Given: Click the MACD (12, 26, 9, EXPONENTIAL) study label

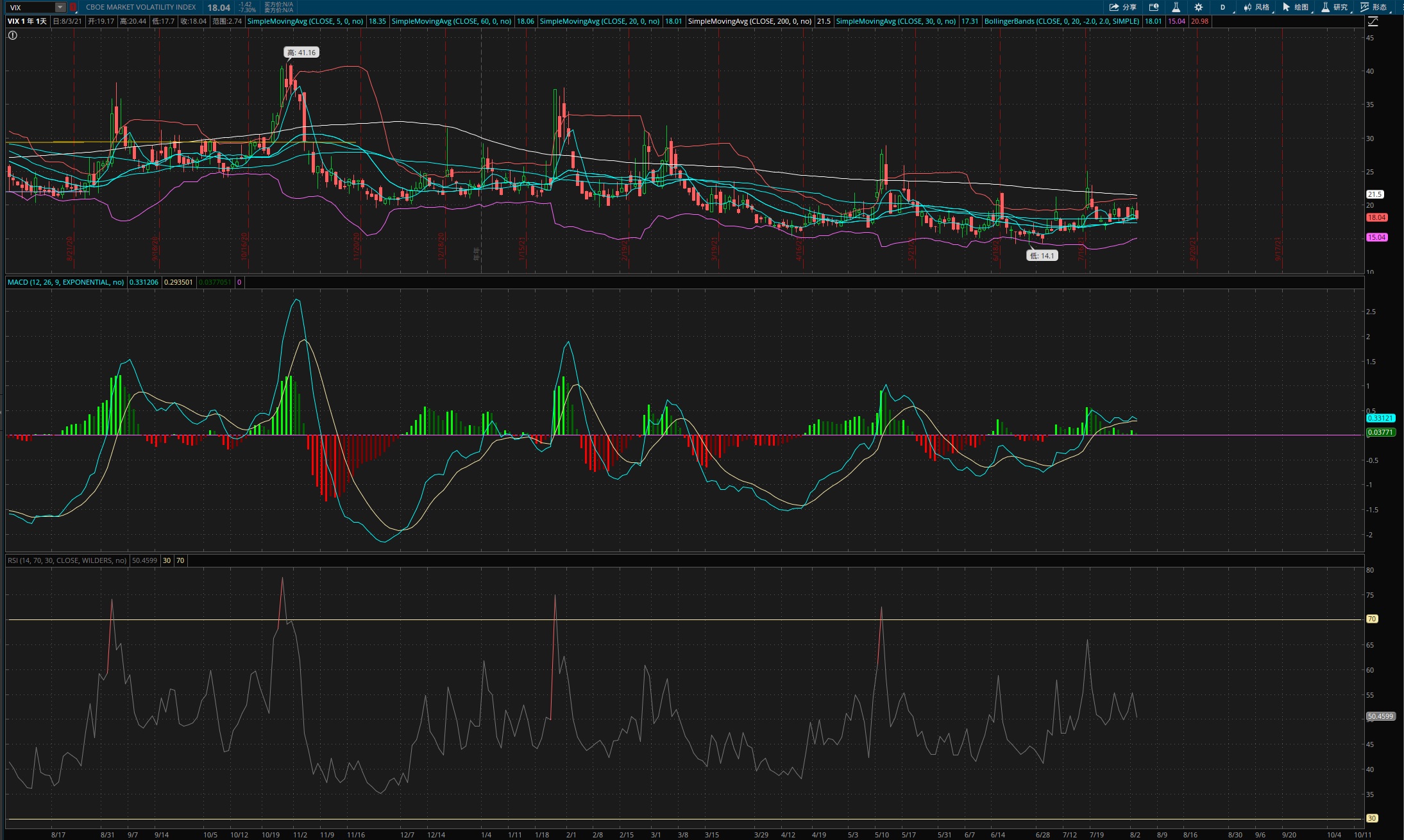Looking at the screenshot, I should (66, 282).
